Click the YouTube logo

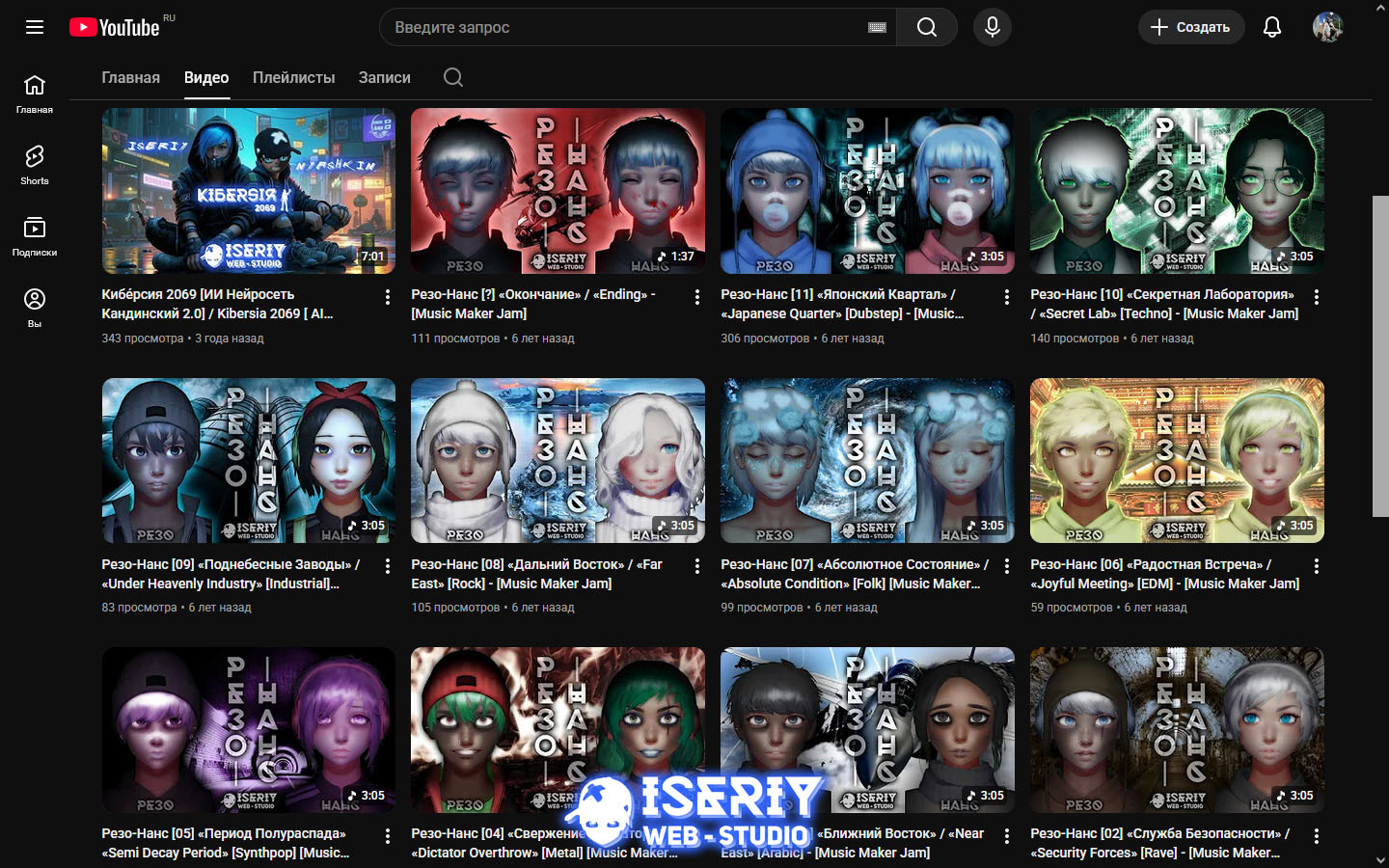click(x=115, y=27)
